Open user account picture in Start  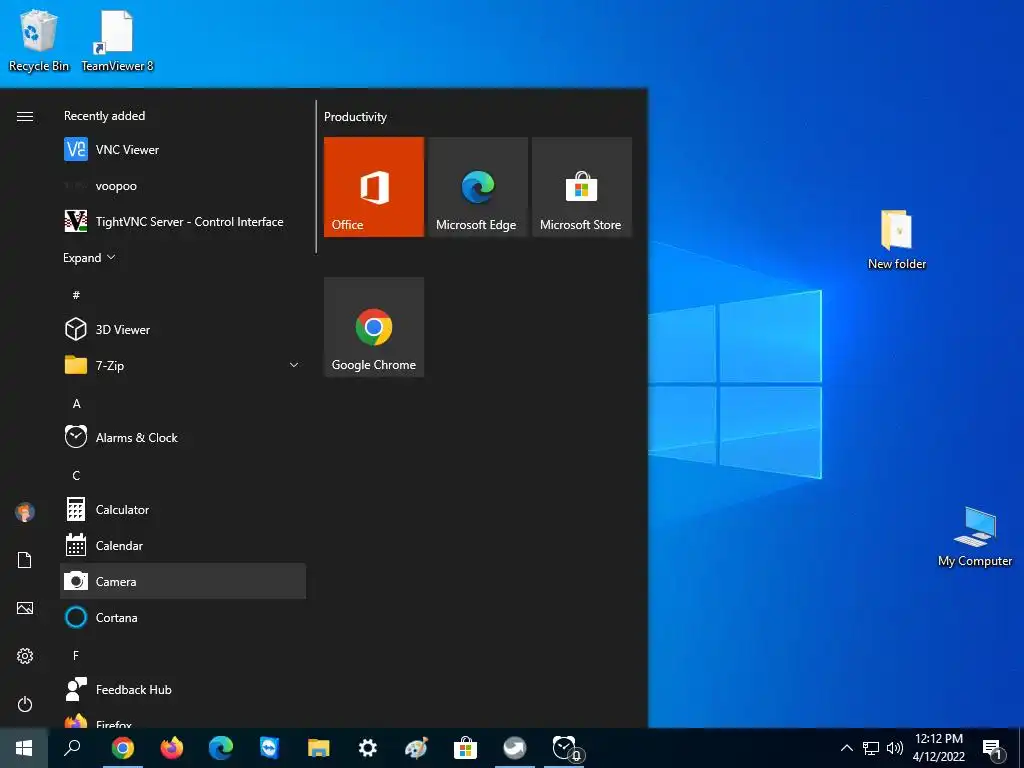coord(25,512)
